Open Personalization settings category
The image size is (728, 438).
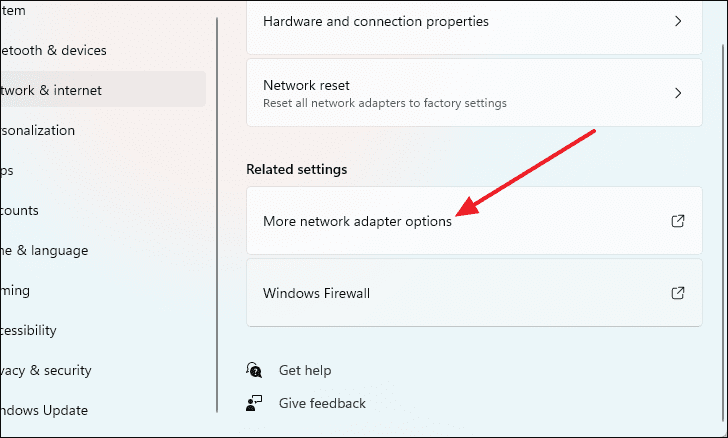[37, 130]
